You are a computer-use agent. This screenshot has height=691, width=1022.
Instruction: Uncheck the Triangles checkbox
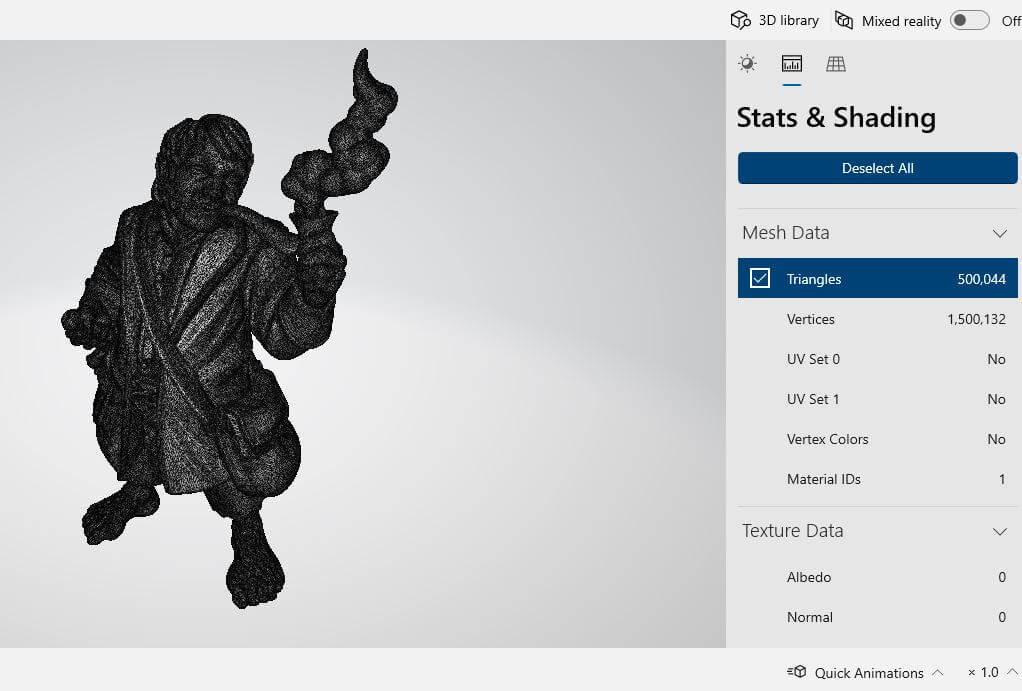(760, 279)
